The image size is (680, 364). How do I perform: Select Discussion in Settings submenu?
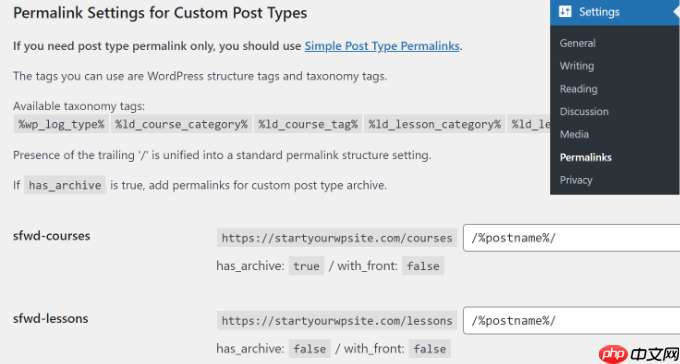584,111
